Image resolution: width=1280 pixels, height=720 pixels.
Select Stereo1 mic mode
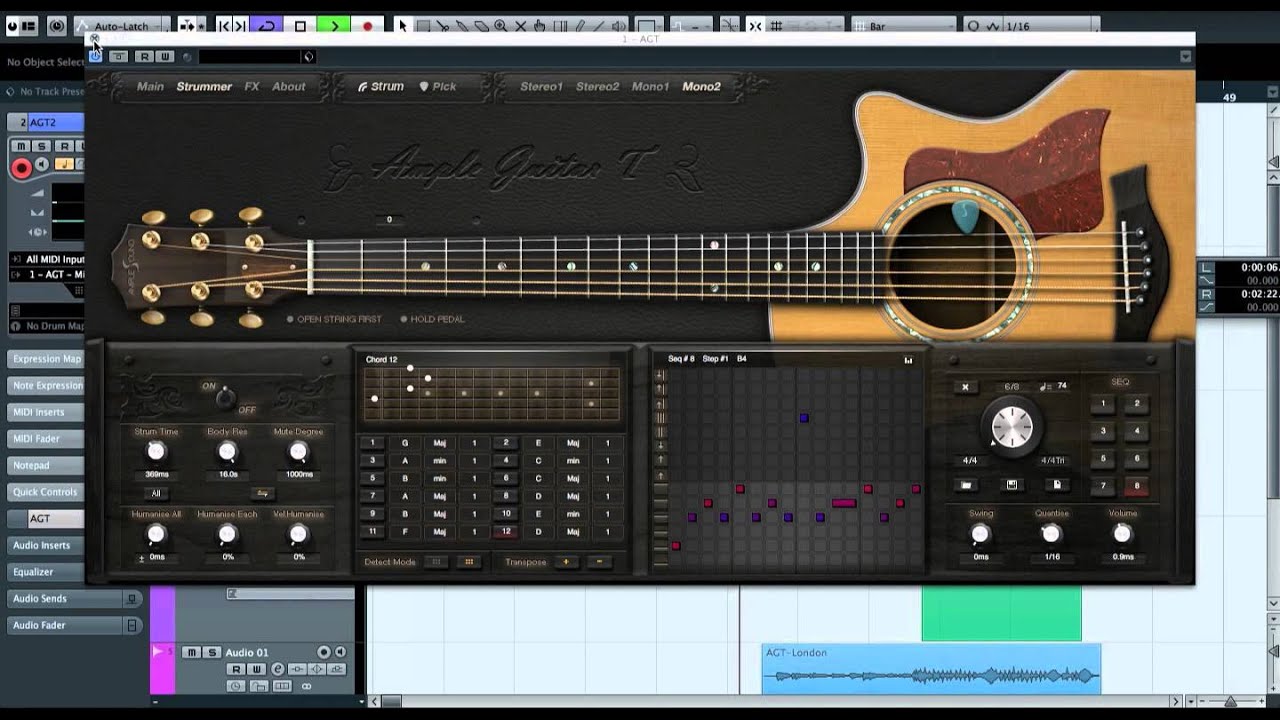click(541, 87)
